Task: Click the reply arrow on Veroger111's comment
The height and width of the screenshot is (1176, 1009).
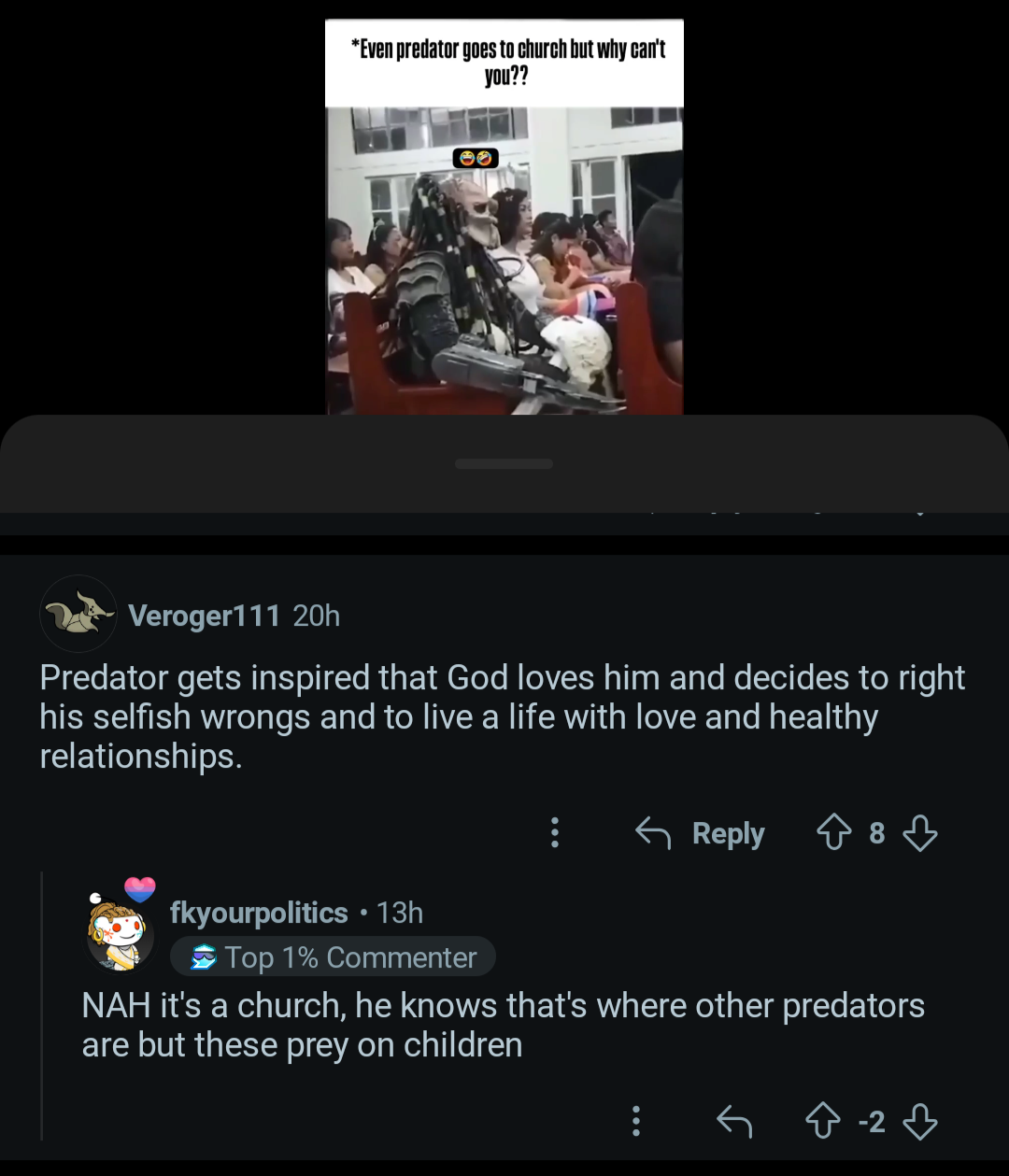Action: click(x=653, y=832)
